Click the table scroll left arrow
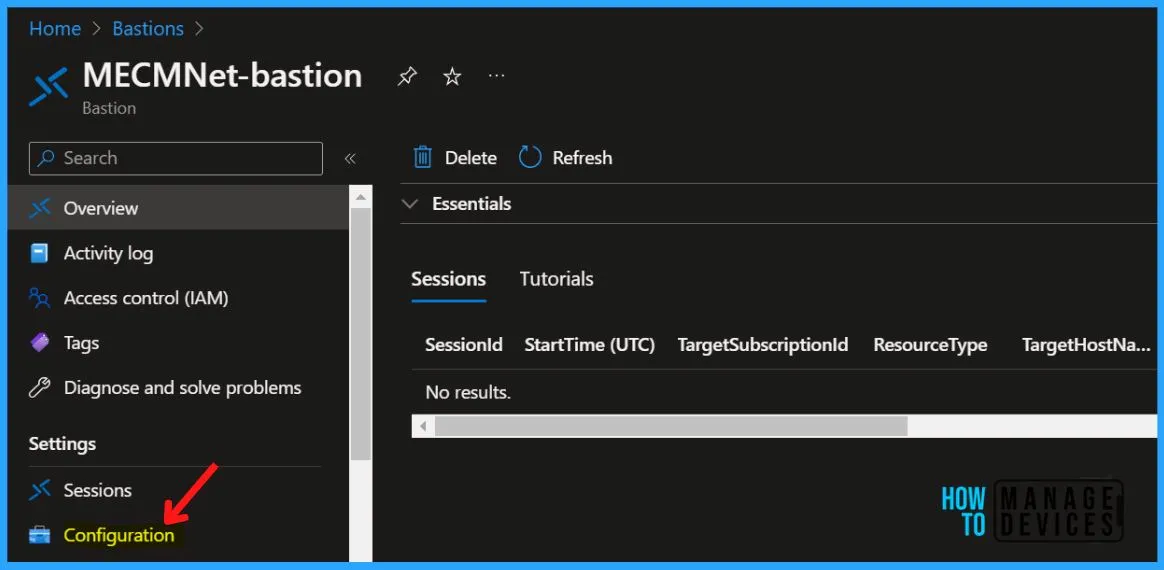Viewport: 1164px width, 570px height. coord(423,426)
